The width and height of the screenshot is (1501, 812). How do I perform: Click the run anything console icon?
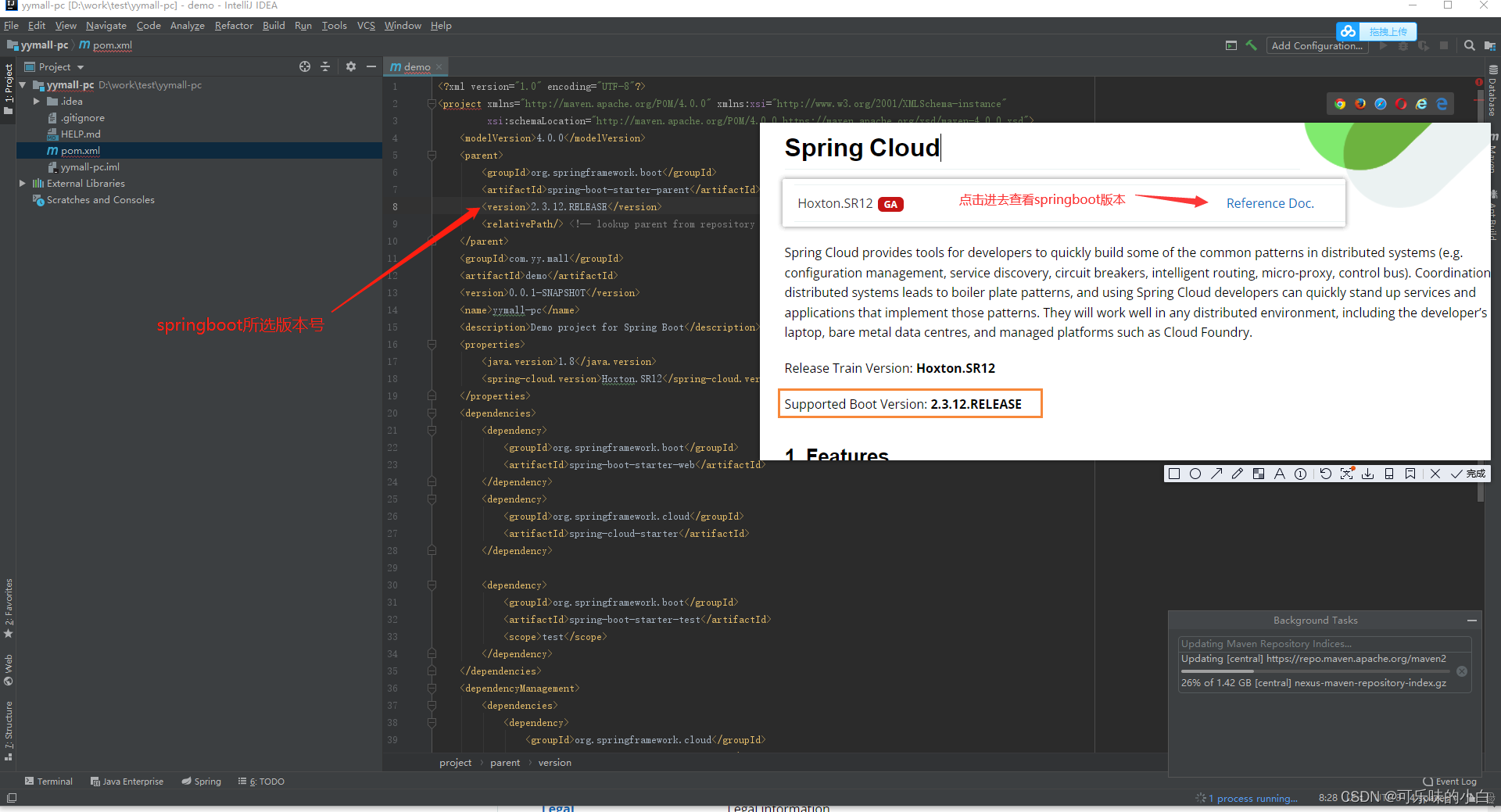click(x=1231, y=45)
